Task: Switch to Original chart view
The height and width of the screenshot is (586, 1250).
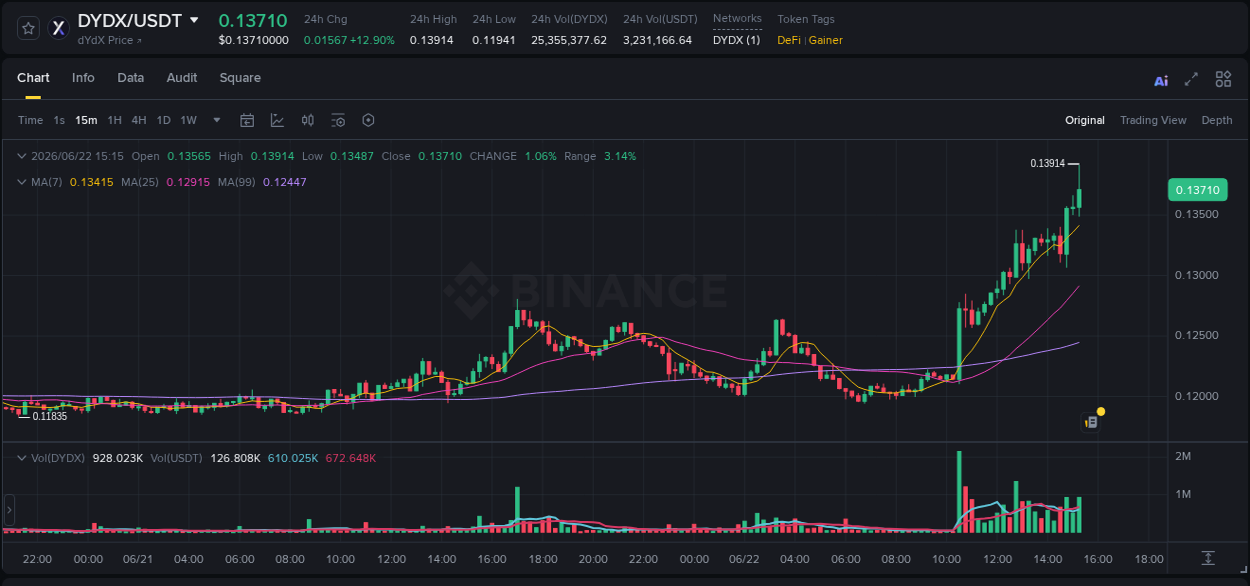Action: 1085,120
